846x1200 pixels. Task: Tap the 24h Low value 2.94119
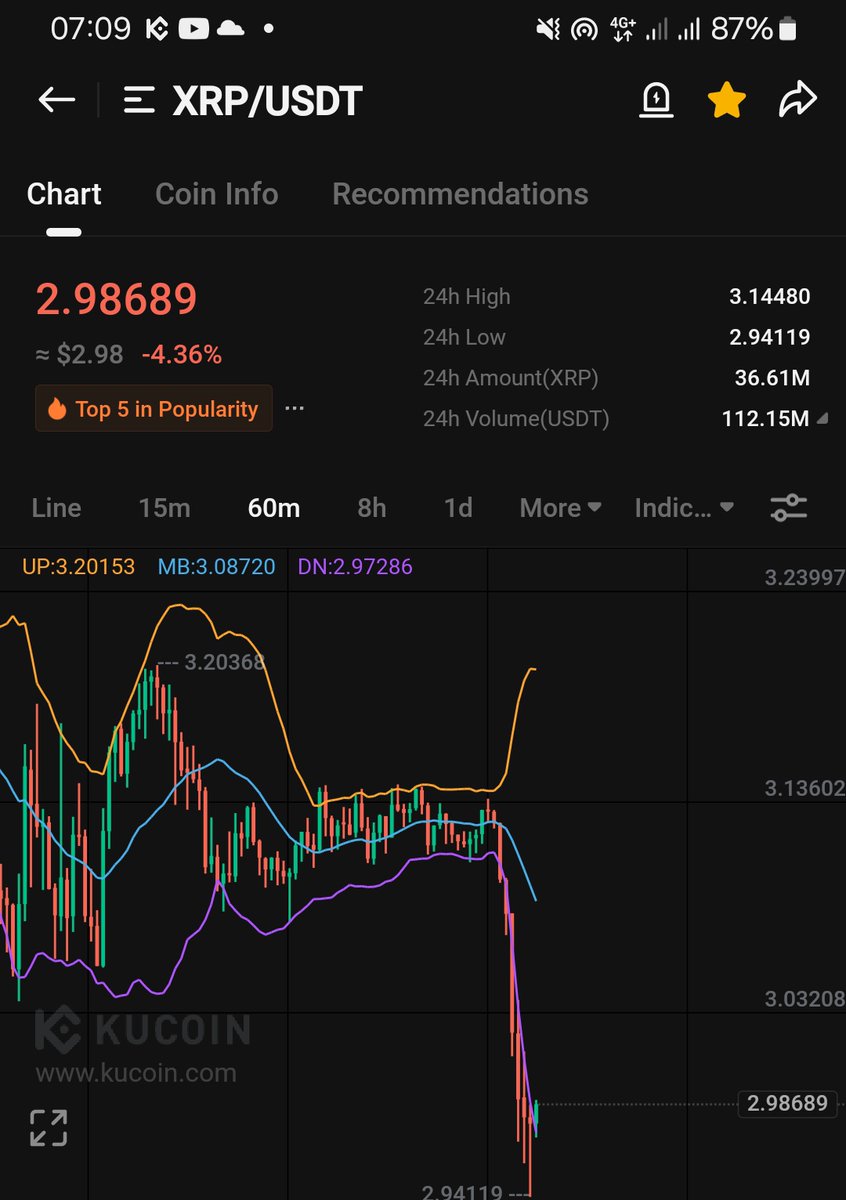point(770,337)
